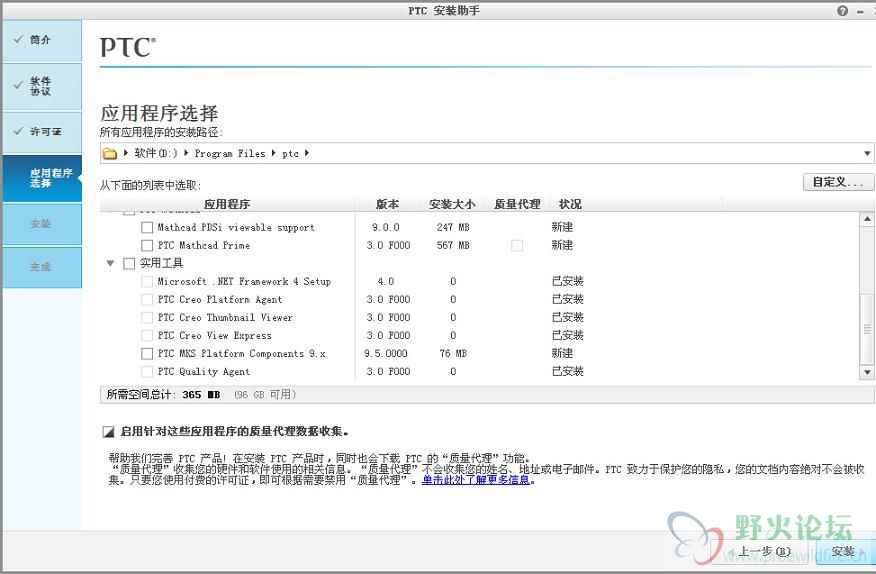Viewport: 876px width, 574px height.
Task: Click the arrow before ptc in path
Action: pyautogui.click(x=273, y=153)
